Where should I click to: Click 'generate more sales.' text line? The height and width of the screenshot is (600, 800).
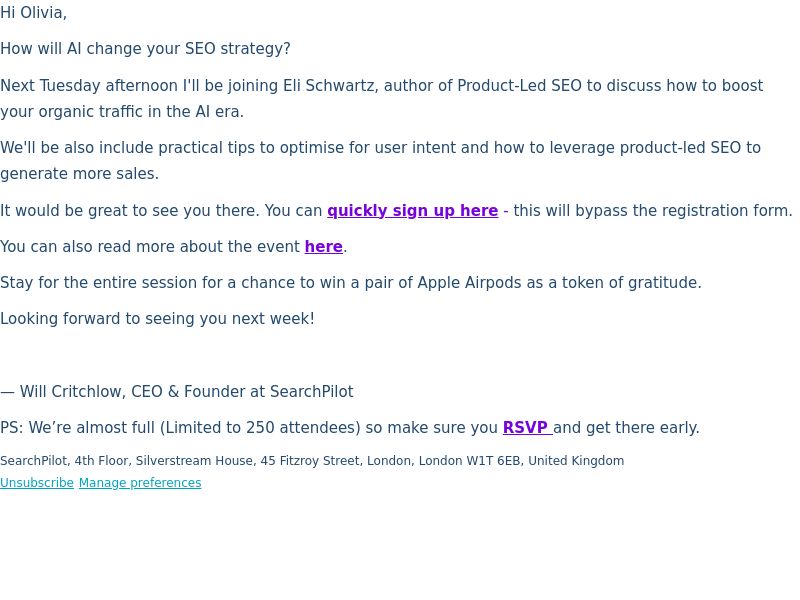pyautogui.click(x=80, y=174)
